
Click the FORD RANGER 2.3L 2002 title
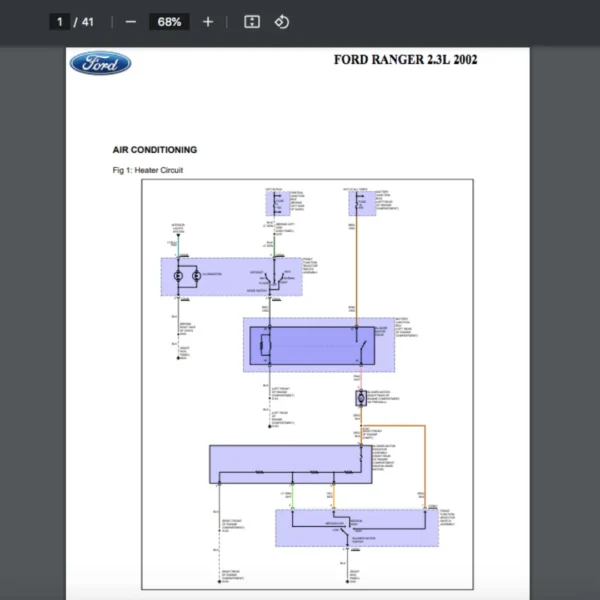click(x=405, y=60)
